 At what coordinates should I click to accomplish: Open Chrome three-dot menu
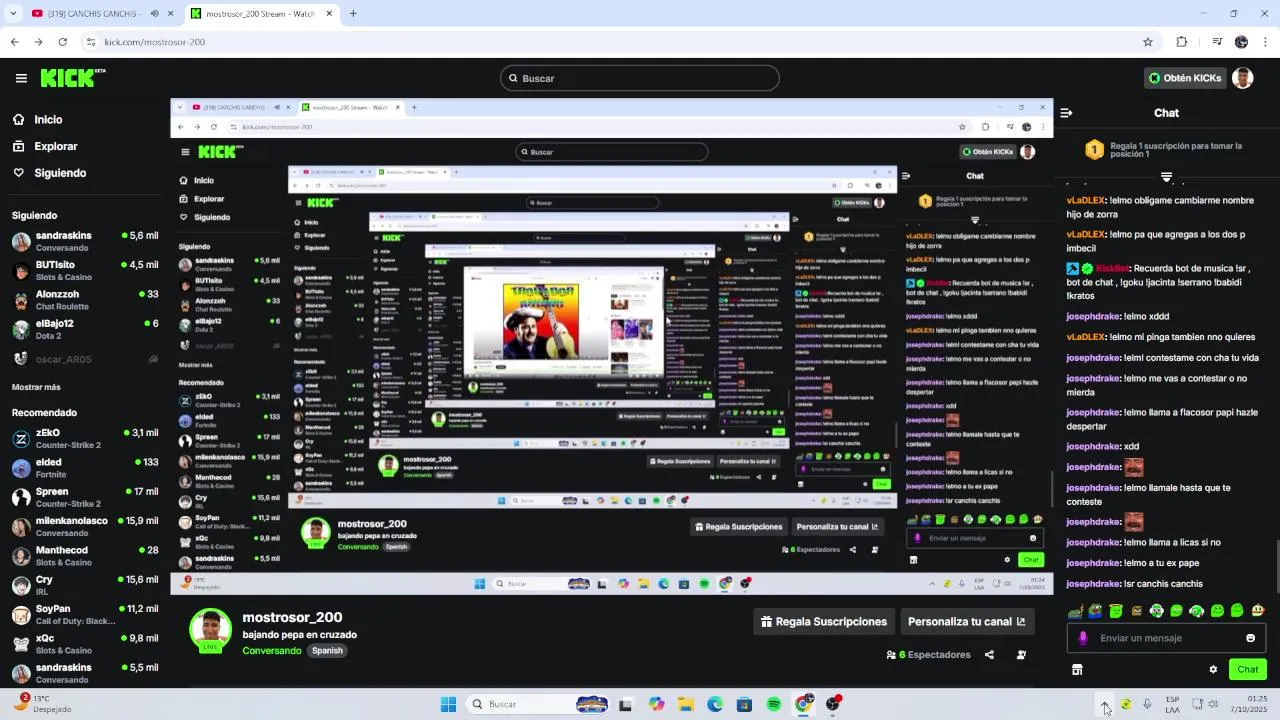point(1266,42)
